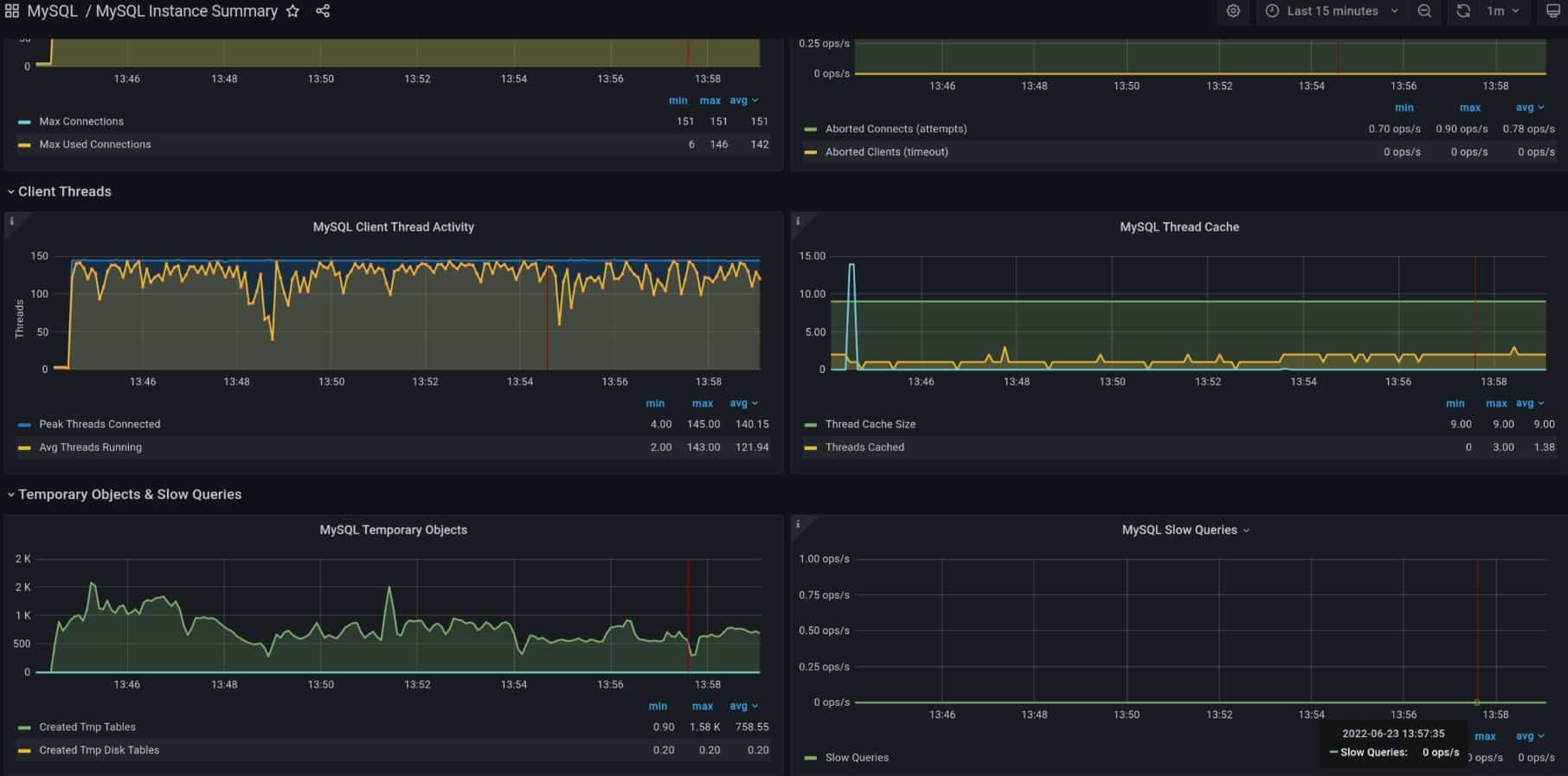
Task: Toggle Created Tmp Tables series
Action: [x=87, y=727]
